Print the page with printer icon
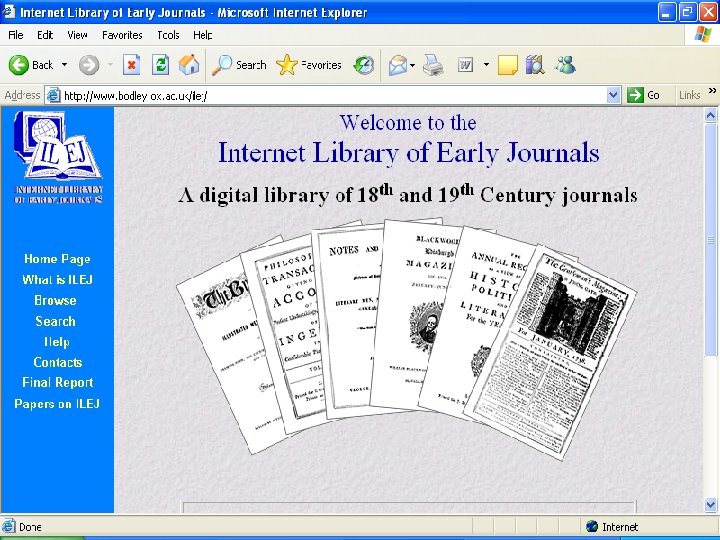 pyautogui.click(x=433, y=65)
